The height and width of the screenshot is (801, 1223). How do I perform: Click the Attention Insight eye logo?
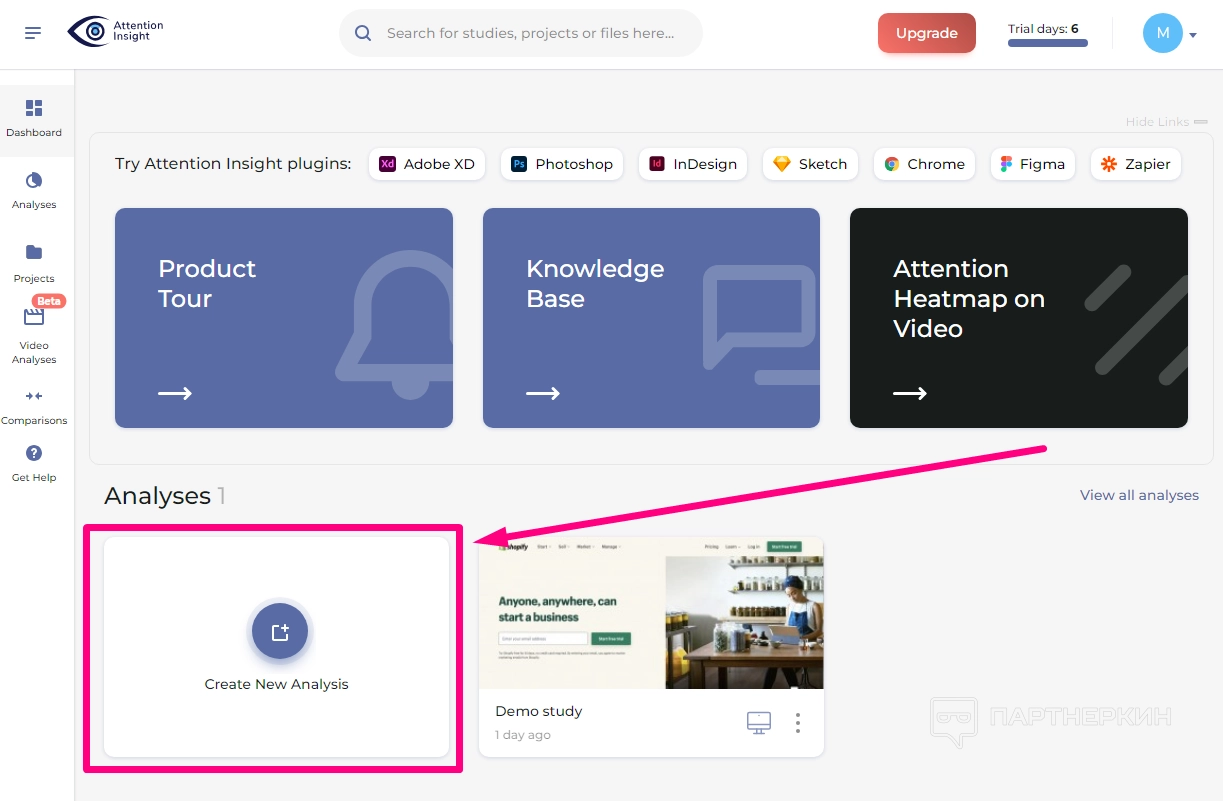tap(89, 32)
